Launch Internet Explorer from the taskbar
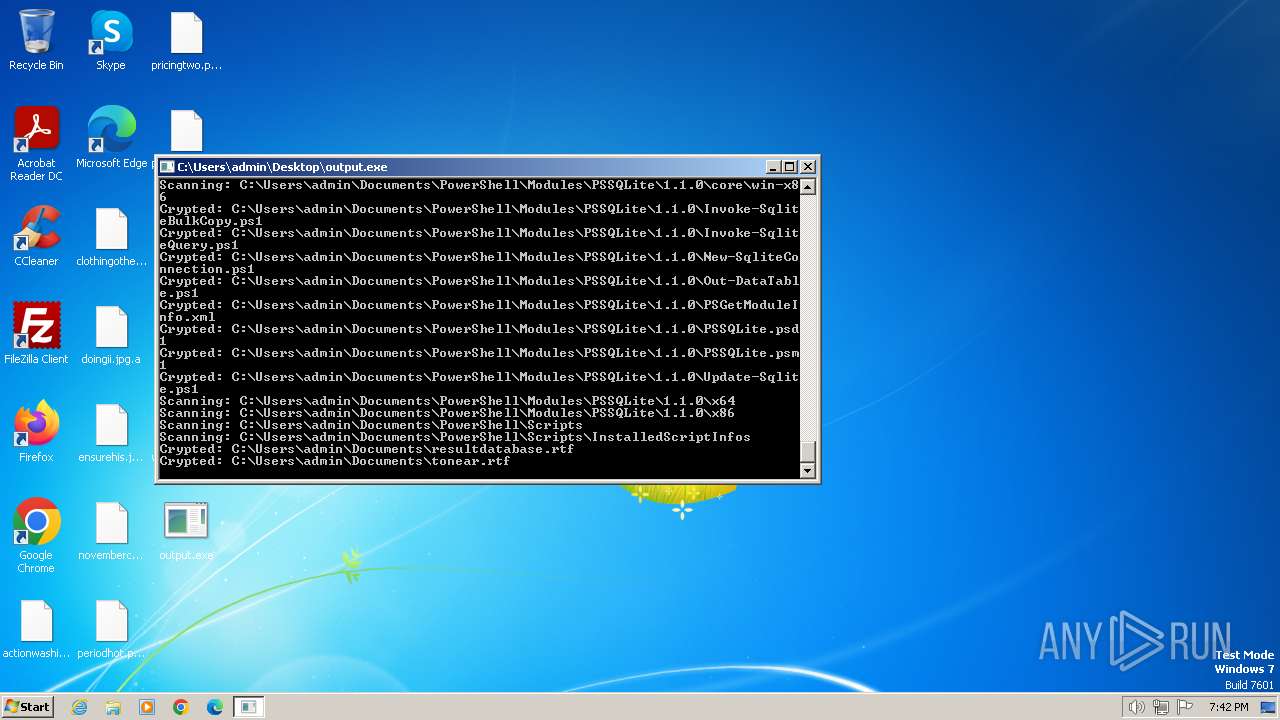Viewport: 1280px width, 720px height. (79, 707)
